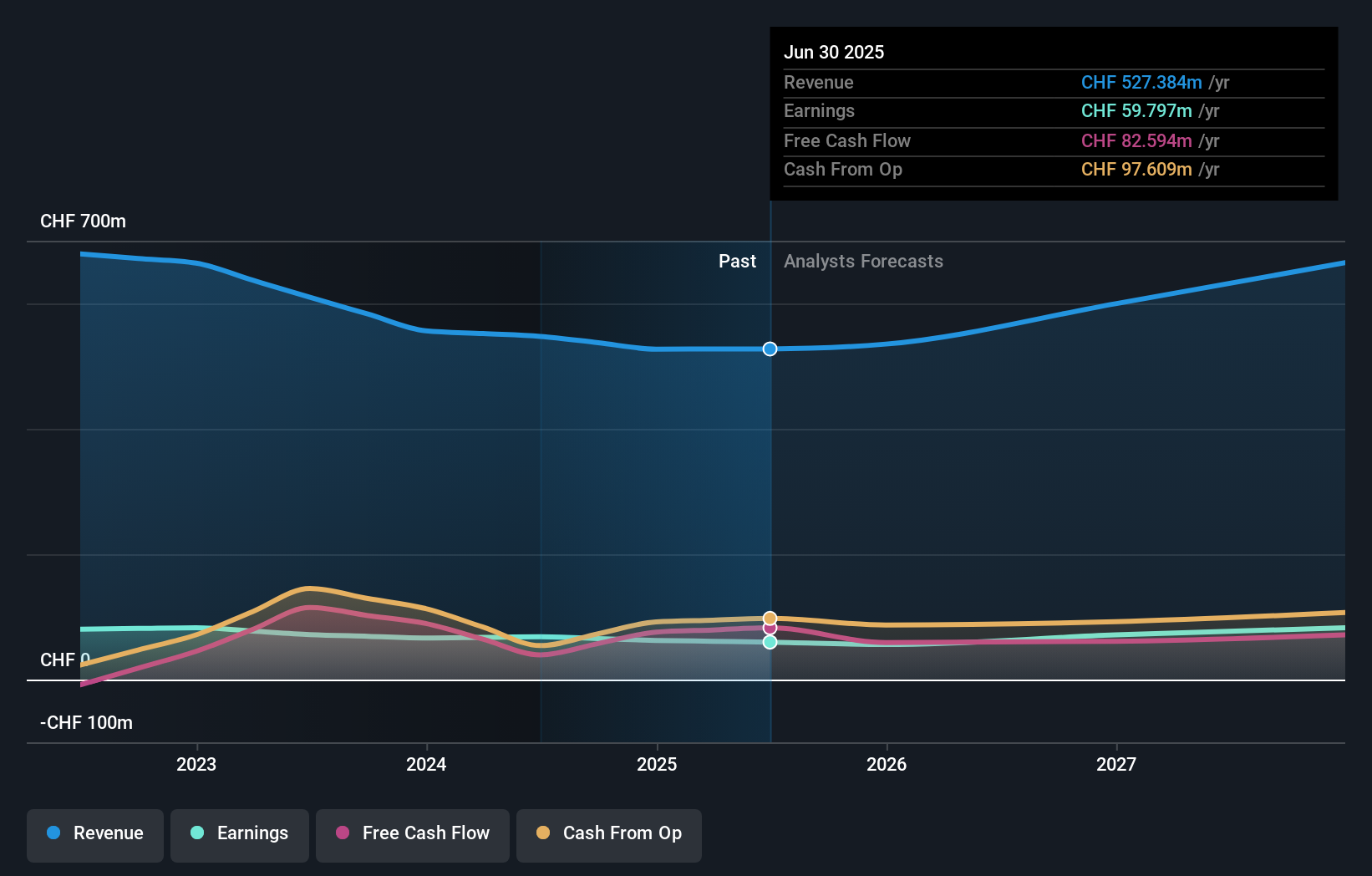This screenshot has width=1372, height=876.
Task: Click the teal Earnings legend dot
Action: (x=195, y=833)
